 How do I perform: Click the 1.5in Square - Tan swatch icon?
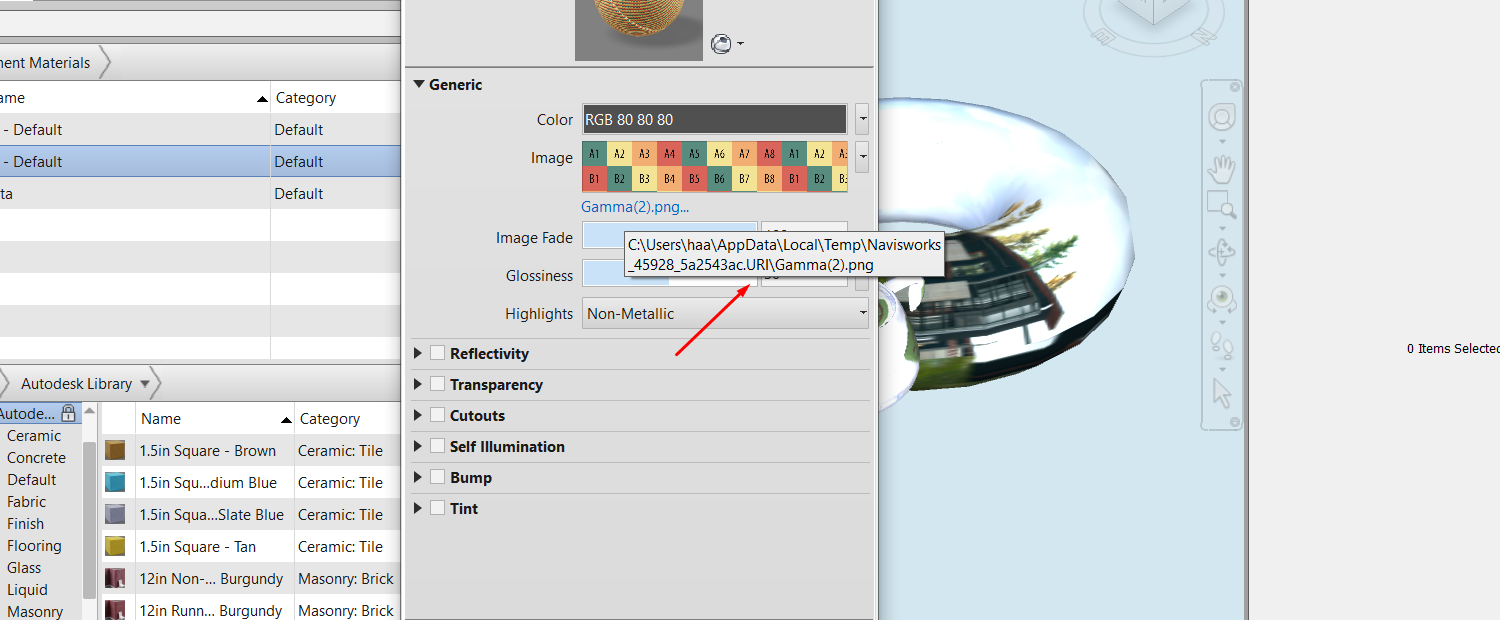pos(115,546)
